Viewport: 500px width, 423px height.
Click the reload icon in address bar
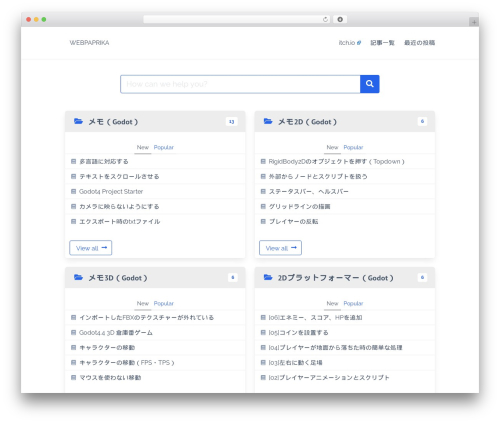(325, 19)
